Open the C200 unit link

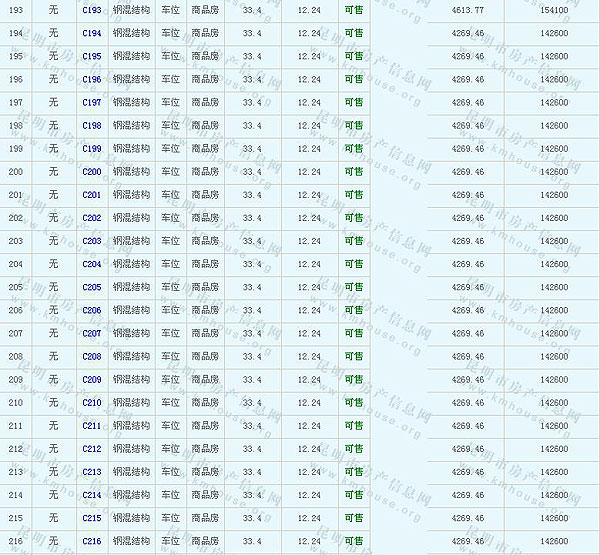91,172
